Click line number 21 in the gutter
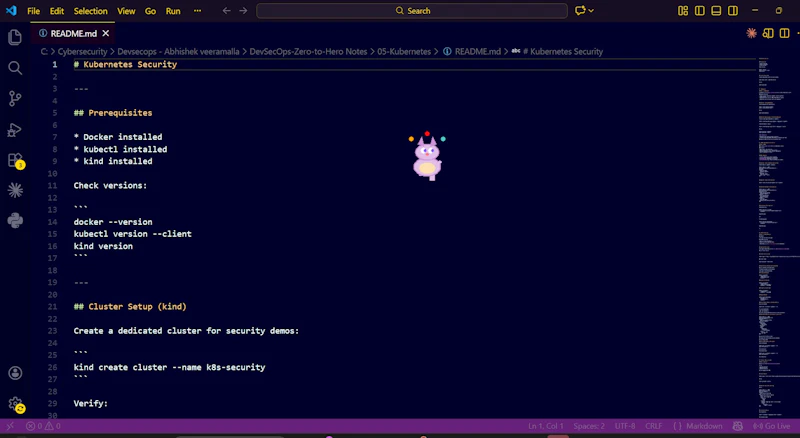Viewport: 800px width, 438px height. click(53, 307)
